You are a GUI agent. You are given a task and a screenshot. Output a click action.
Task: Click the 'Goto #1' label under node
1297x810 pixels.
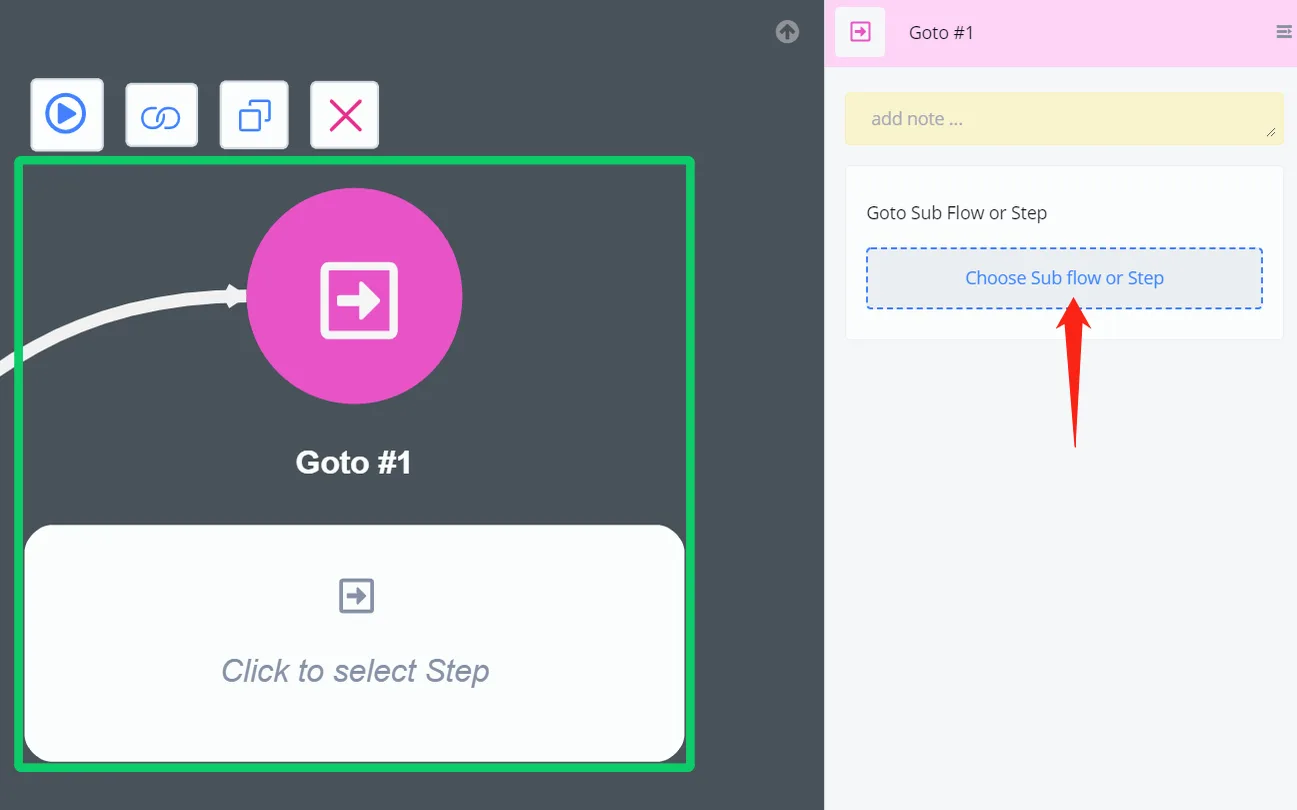click(x=354, y=462)
